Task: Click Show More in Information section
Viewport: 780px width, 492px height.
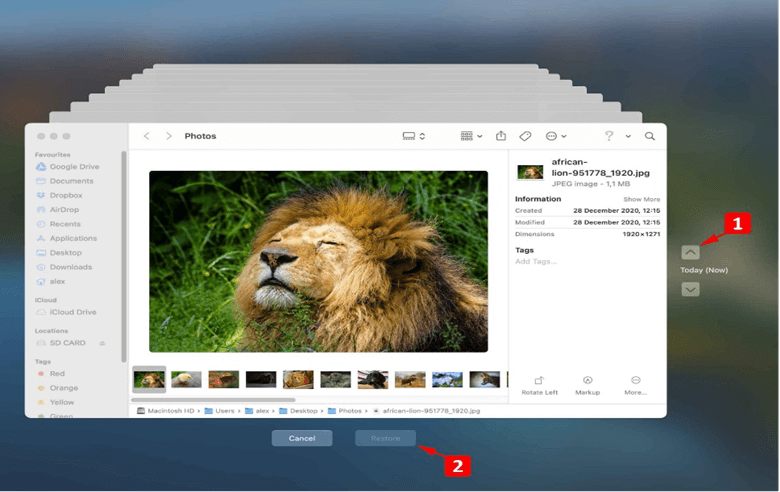Action: pos(642,199)
